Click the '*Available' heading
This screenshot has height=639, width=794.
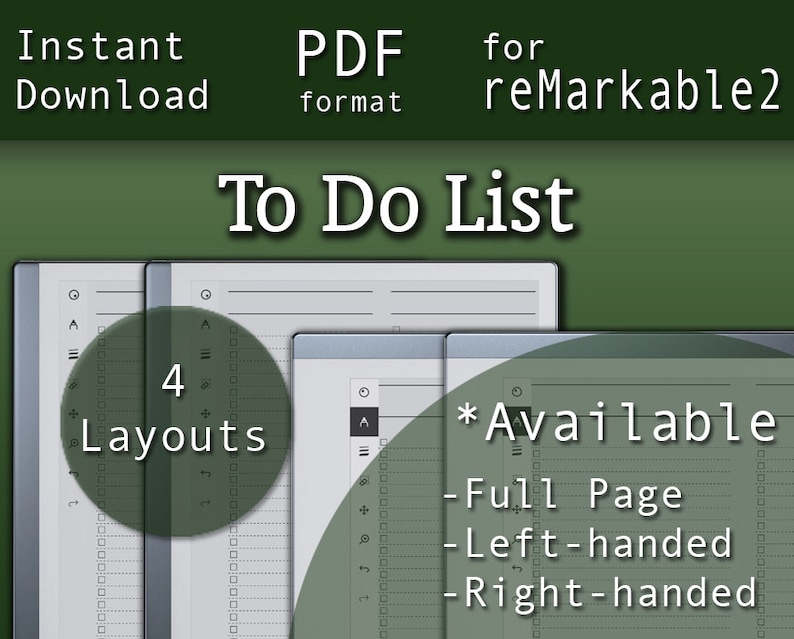click(x=616, y=423)
